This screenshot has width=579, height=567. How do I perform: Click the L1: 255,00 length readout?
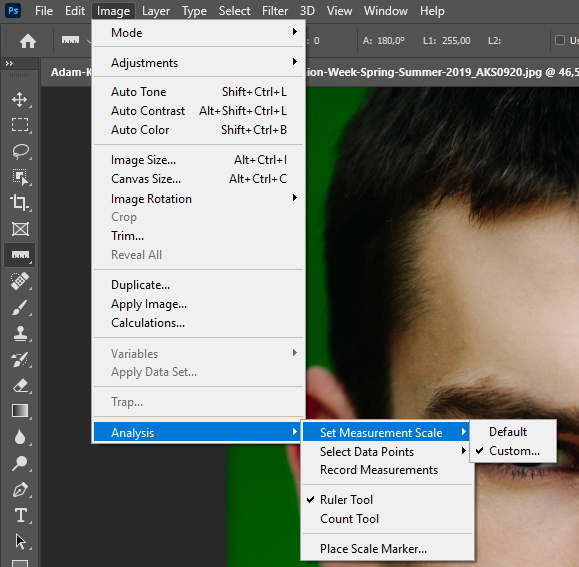[446, 41]
